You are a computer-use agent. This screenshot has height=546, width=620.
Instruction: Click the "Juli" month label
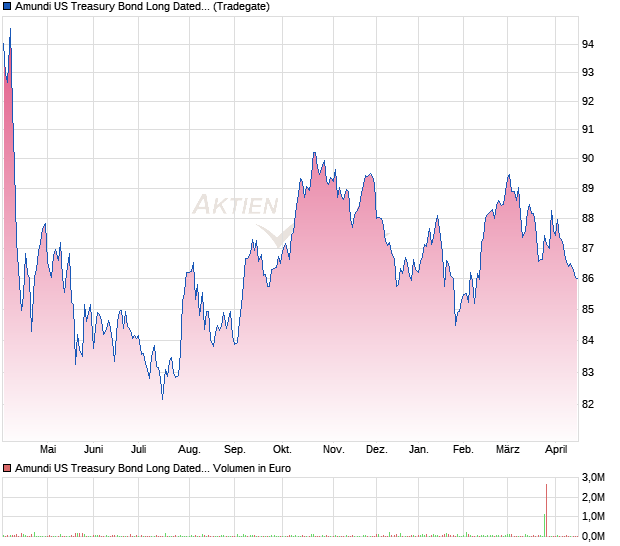138,450
